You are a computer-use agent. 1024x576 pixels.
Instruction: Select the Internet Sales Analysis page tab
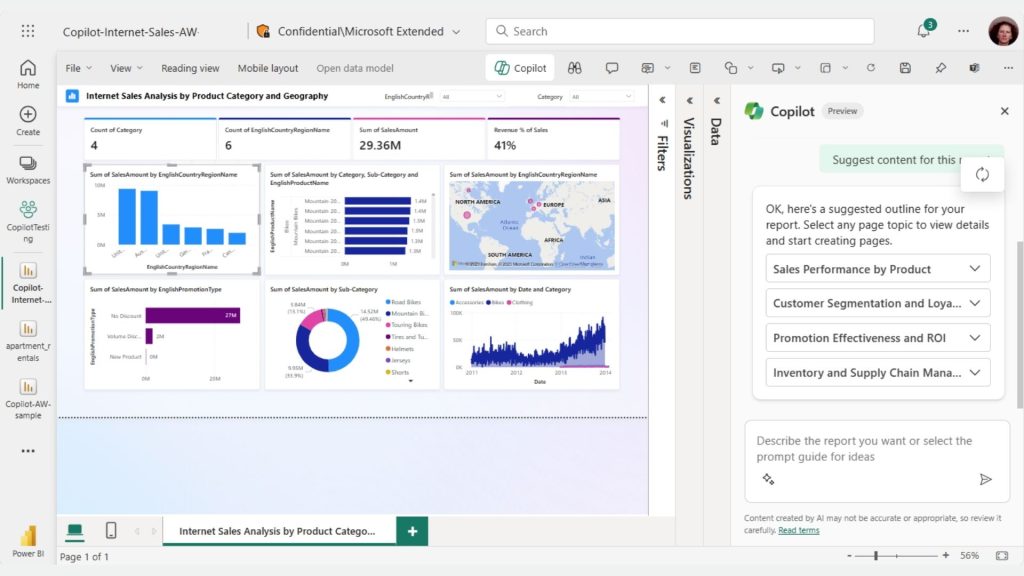point(279,531)
